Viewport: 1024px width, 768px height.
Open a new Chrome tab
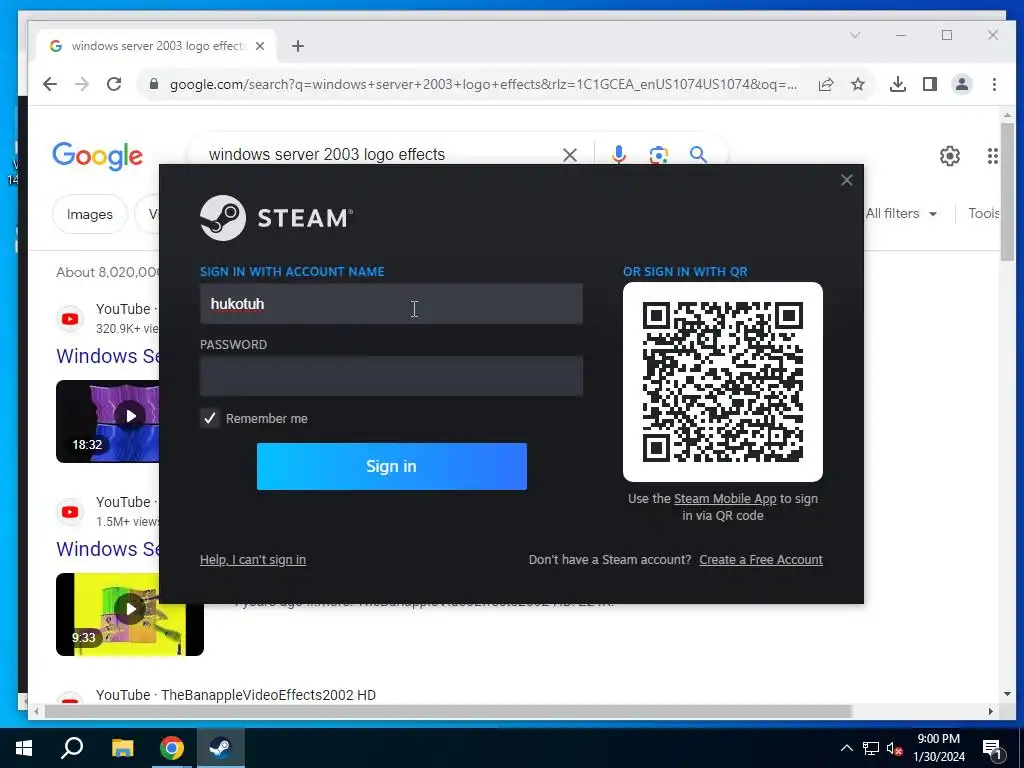pyautogui.click(x=298, y=46)
